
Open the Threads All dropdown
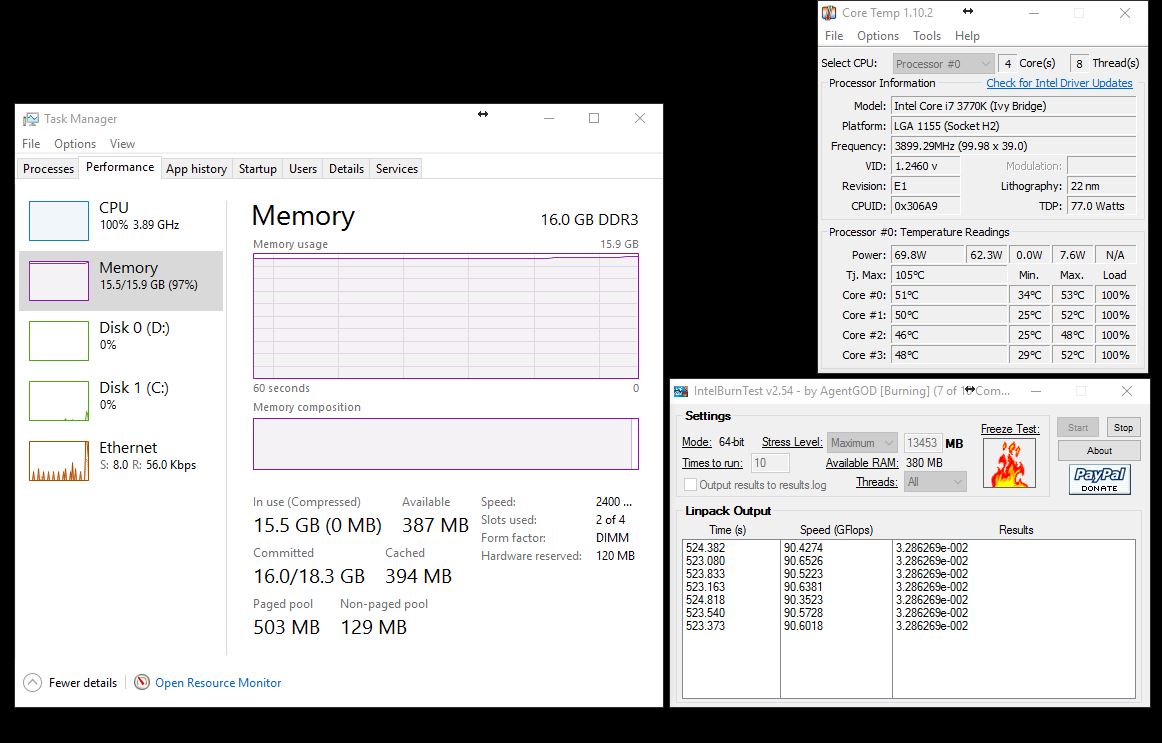pyautogui.click(x=934, y=482)
